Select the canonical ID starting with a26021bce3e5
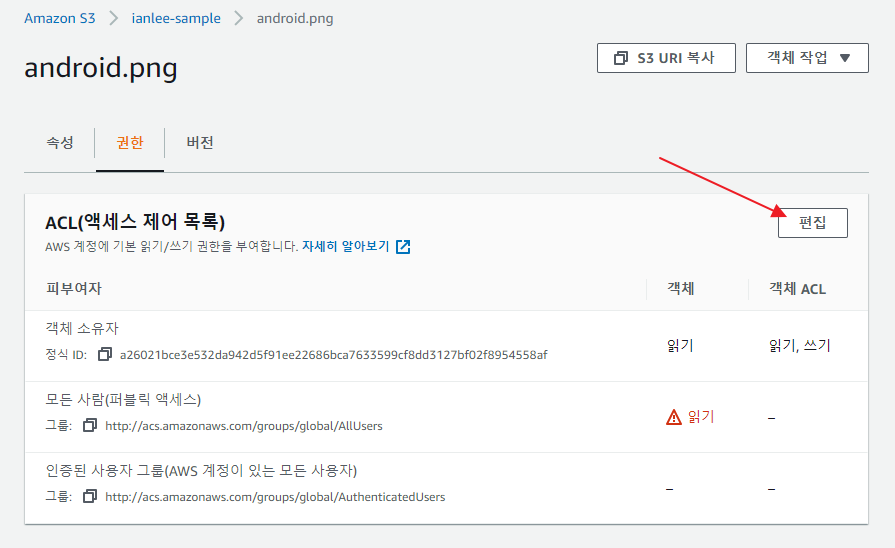 click(x=333, y=355)
